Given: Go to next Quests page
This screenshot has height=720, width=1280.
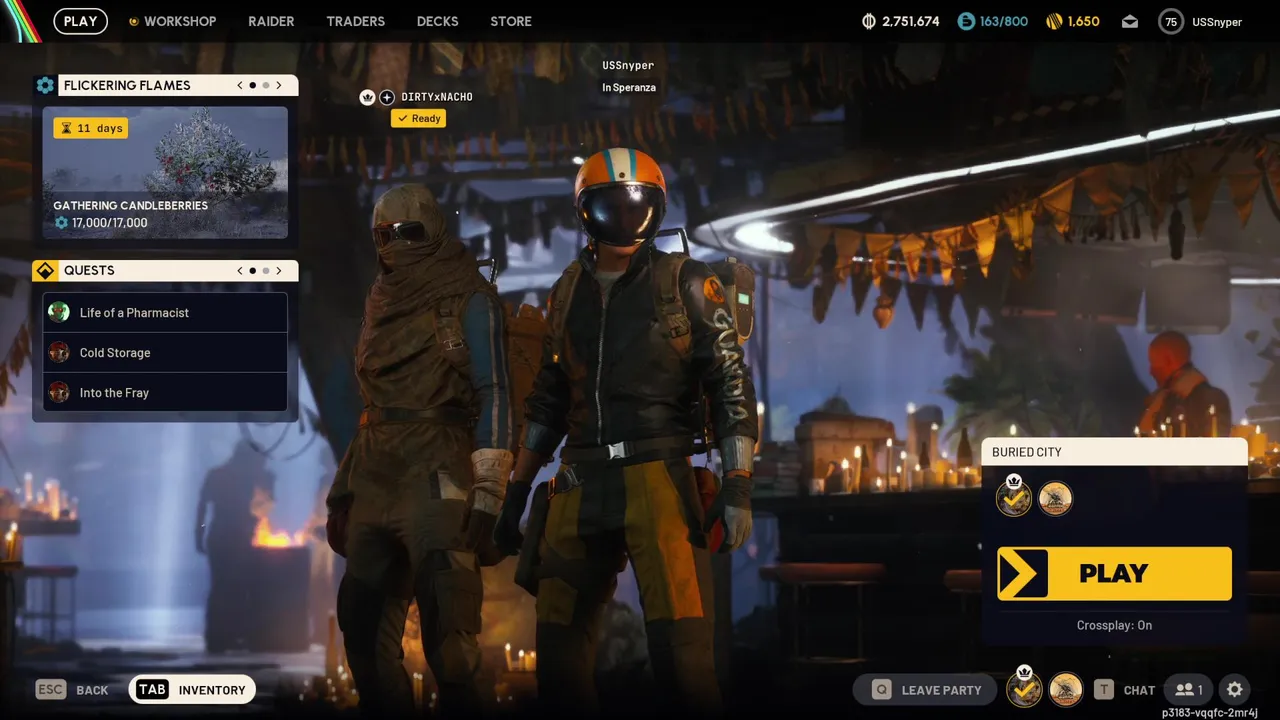Looking at the screenshot, I should click(x=279, y=270).
